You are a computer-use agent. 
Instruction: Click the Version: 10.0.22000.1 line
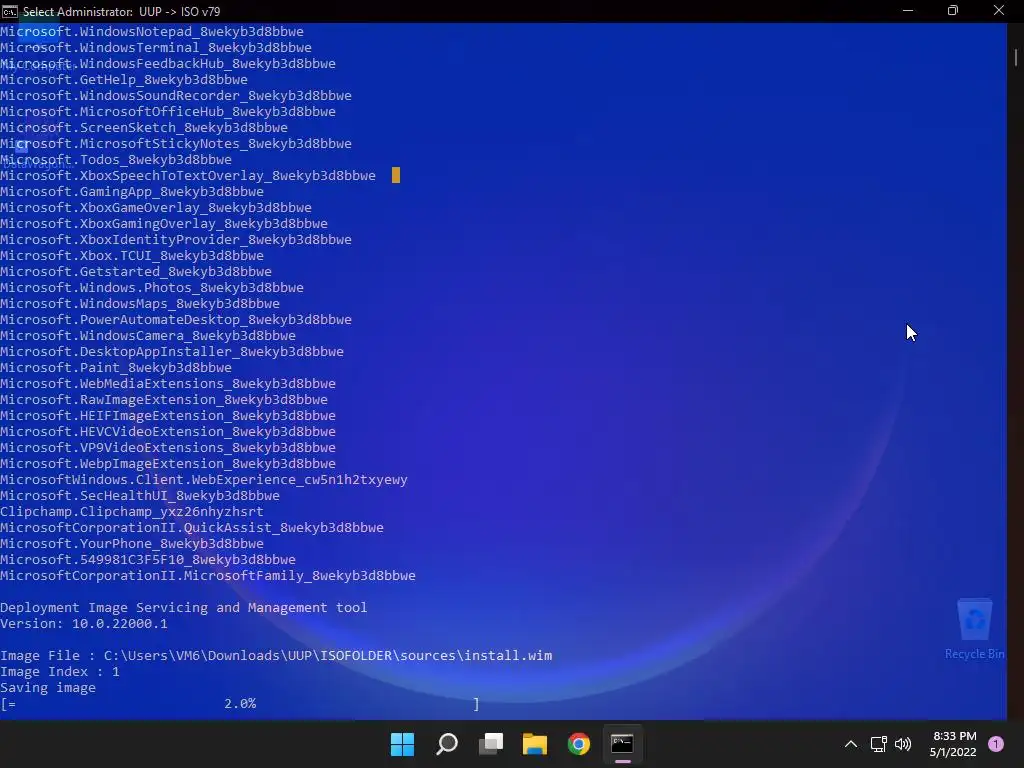pos(84,624)
